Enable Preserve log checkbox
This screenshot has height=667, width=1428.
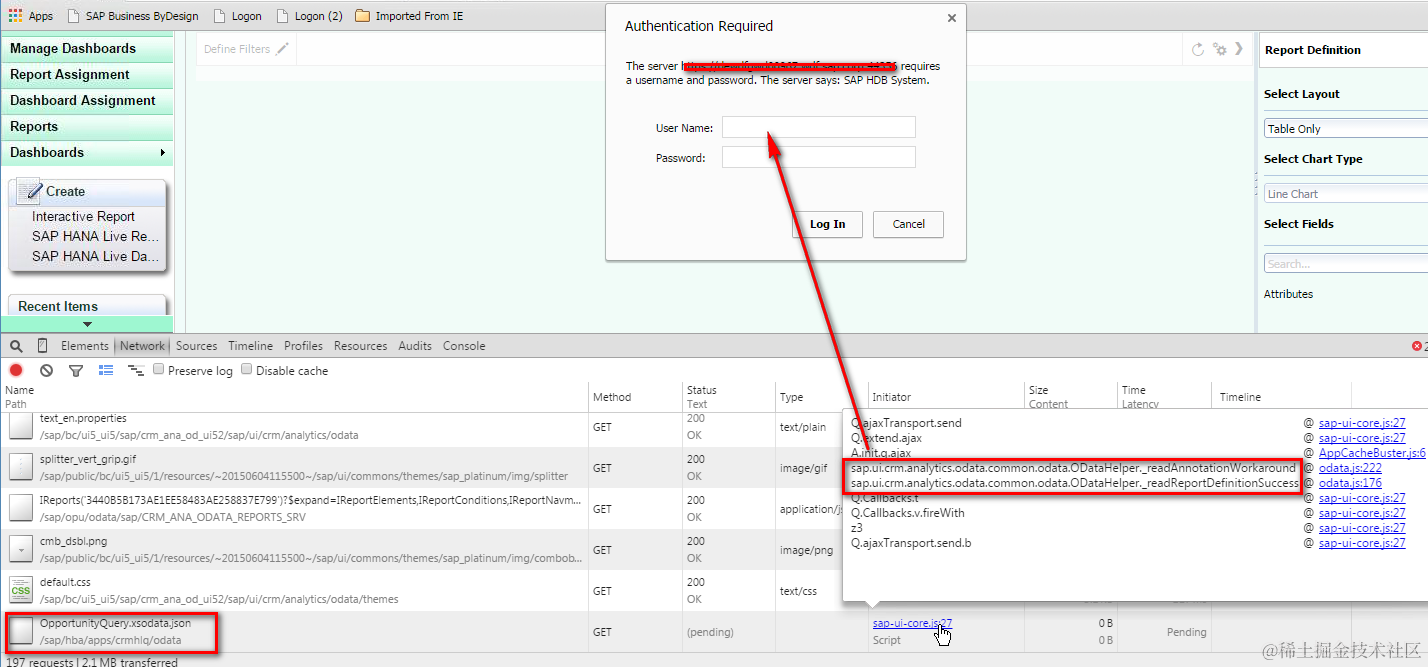159,369
